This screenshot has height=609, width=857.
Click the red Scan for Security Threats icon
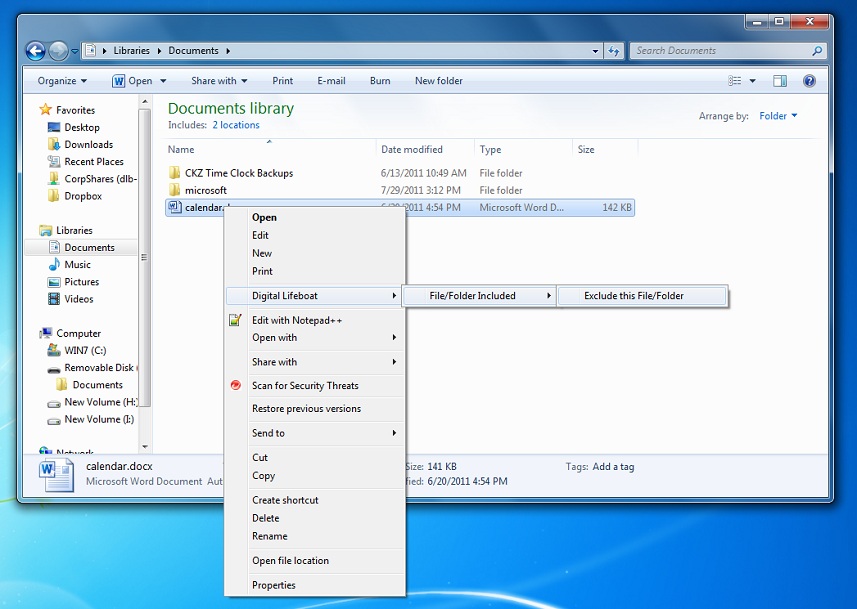click(x=236, y=385)
